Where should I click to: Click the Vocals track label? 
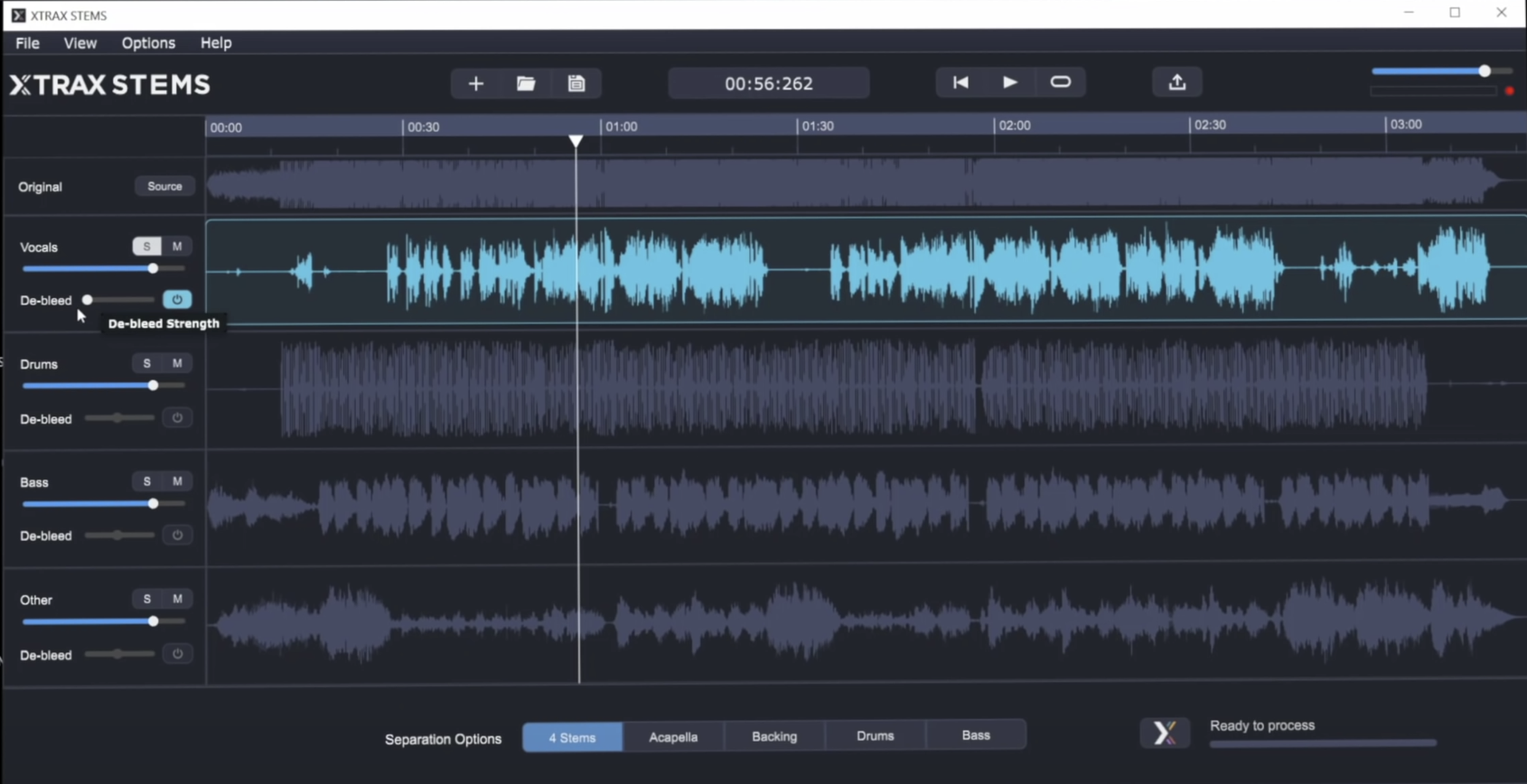click(39, 247)
